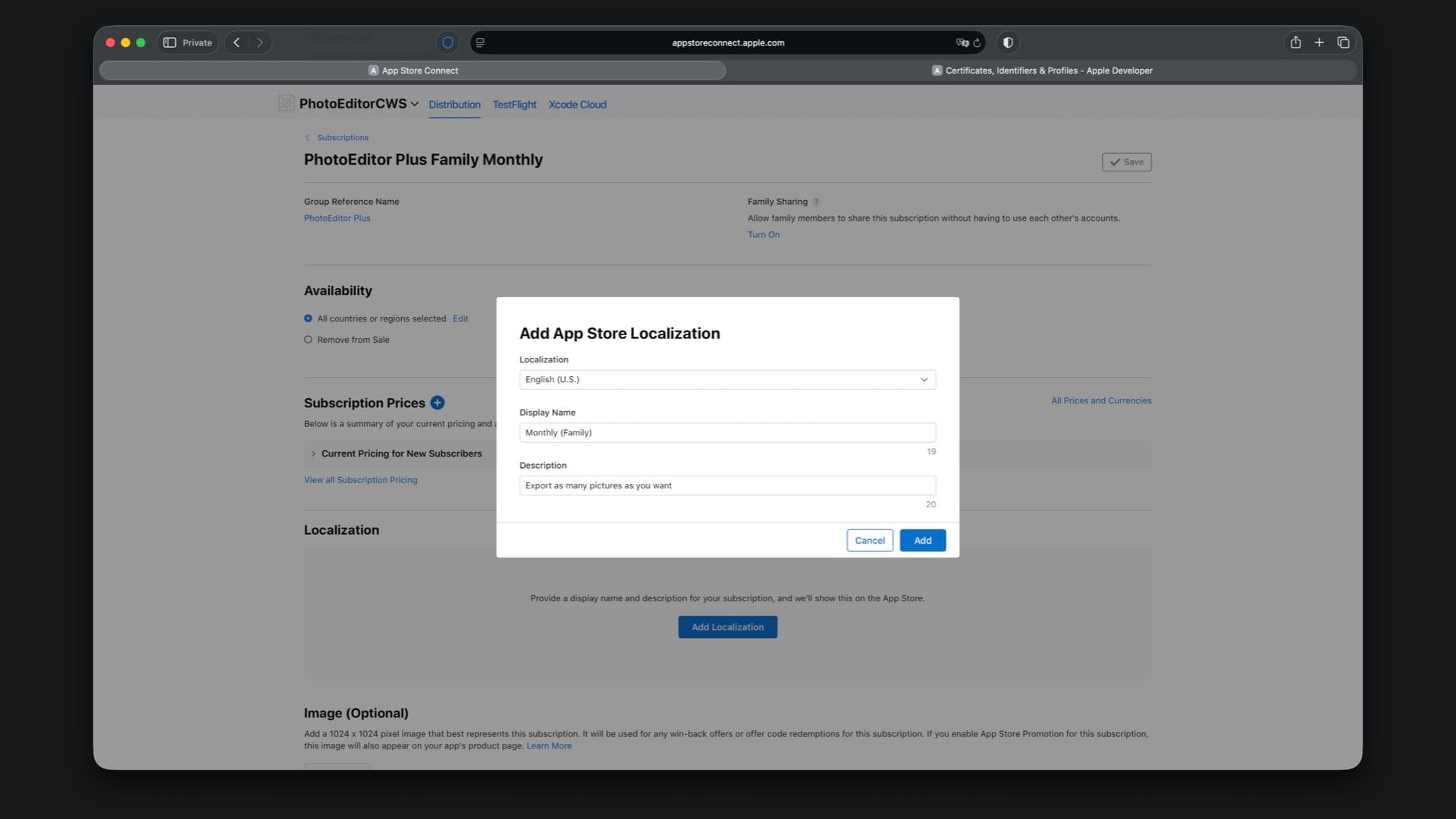The height and width of the screenshot is (819, 1456).
Task: Click into the Display Name field
Action: [726, 432]
